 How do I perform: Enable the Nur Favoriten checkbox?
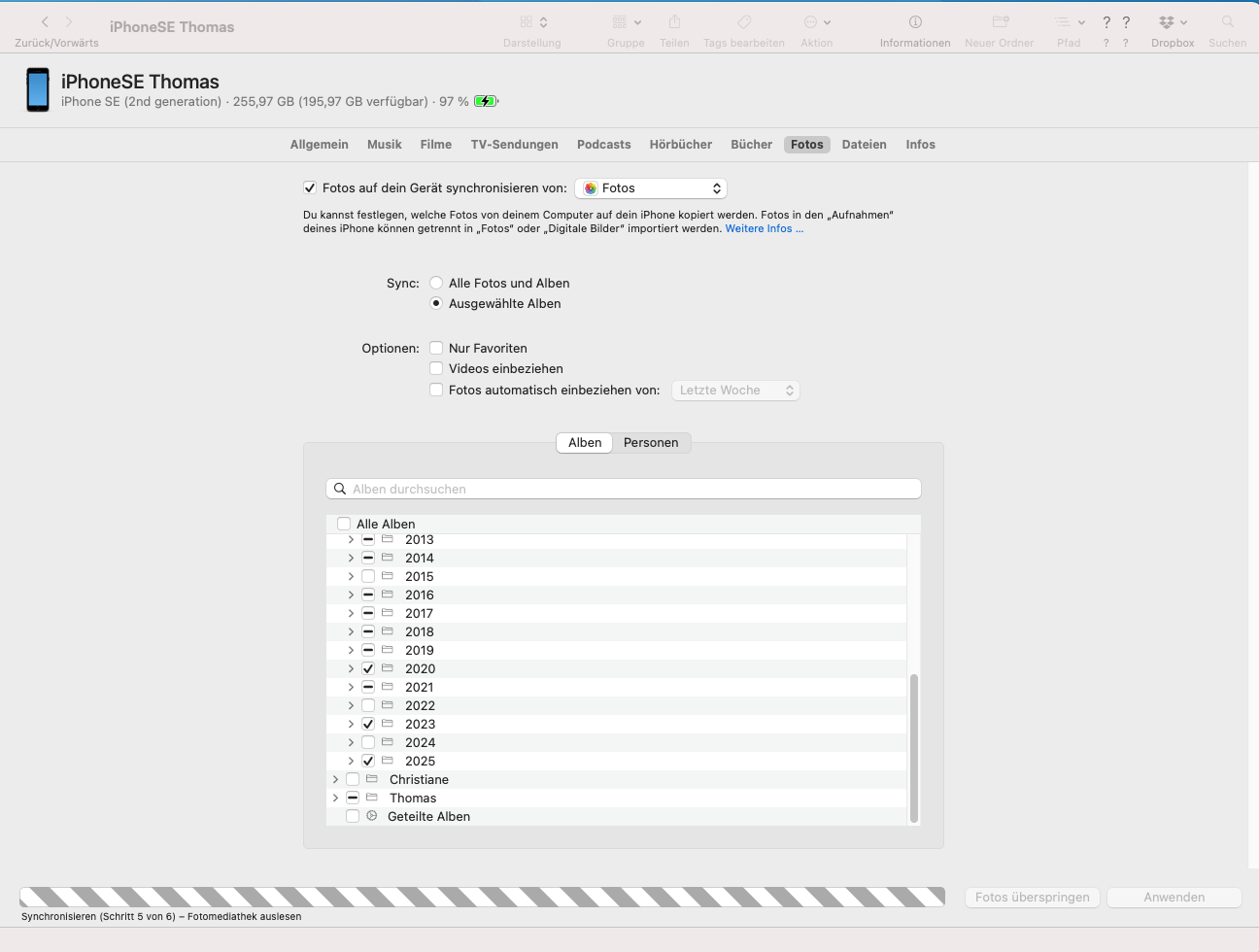436,348
